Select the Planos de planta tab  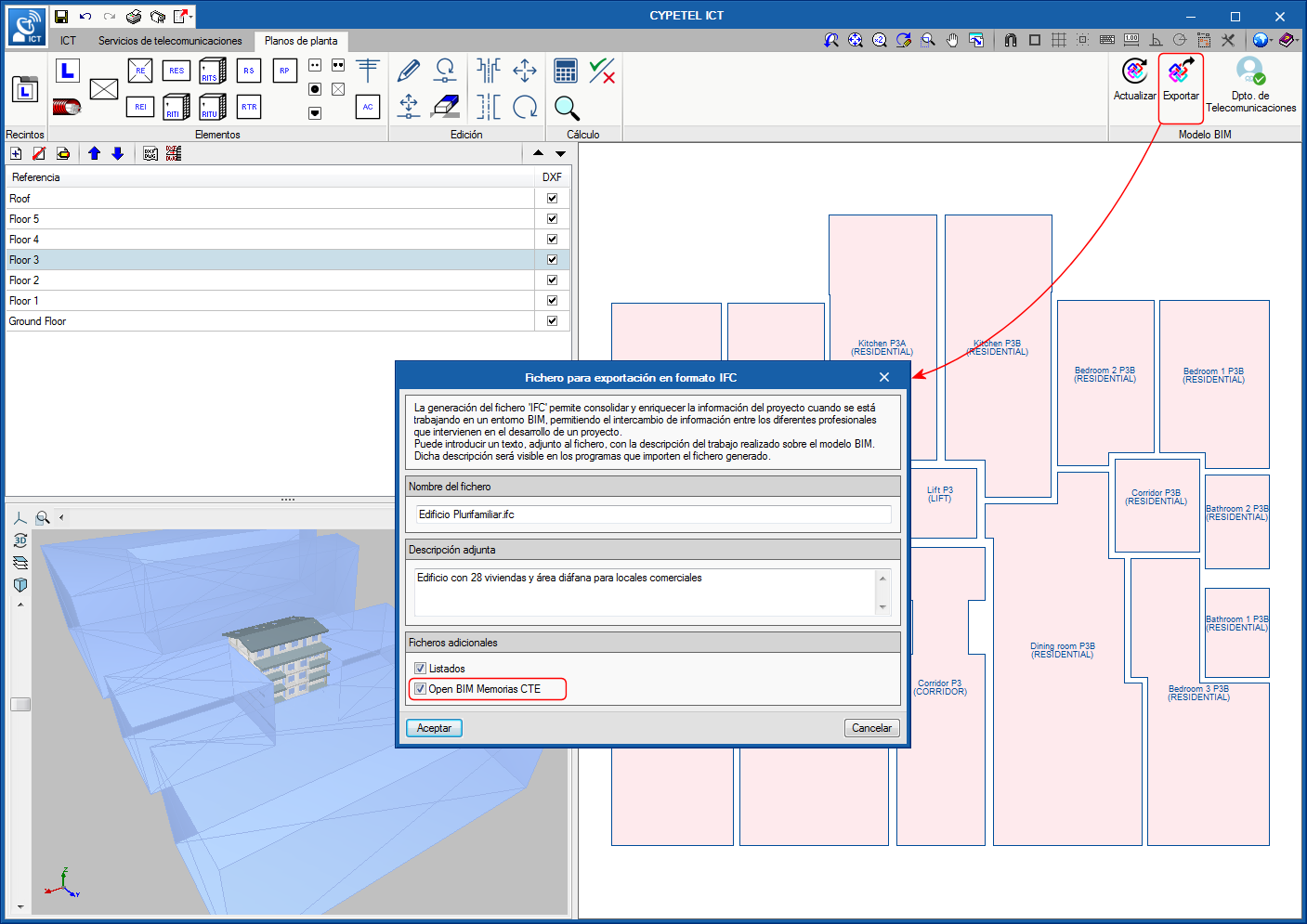301,41
